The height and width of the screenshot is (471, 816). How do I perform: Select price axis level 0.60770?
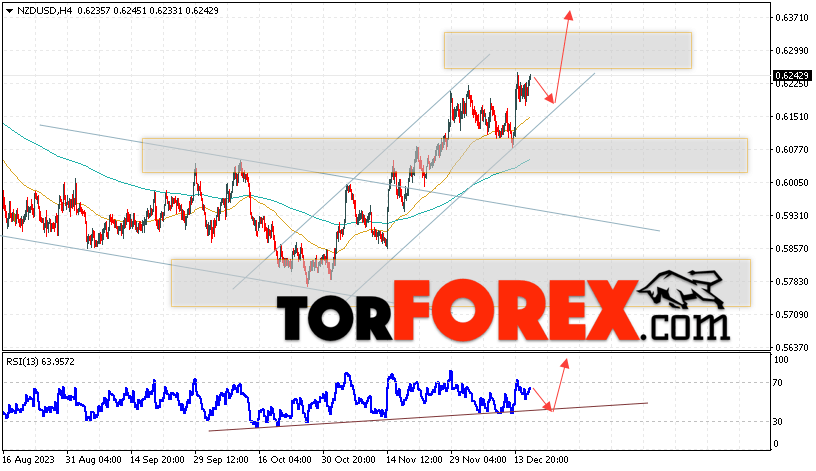pos(792,149)
